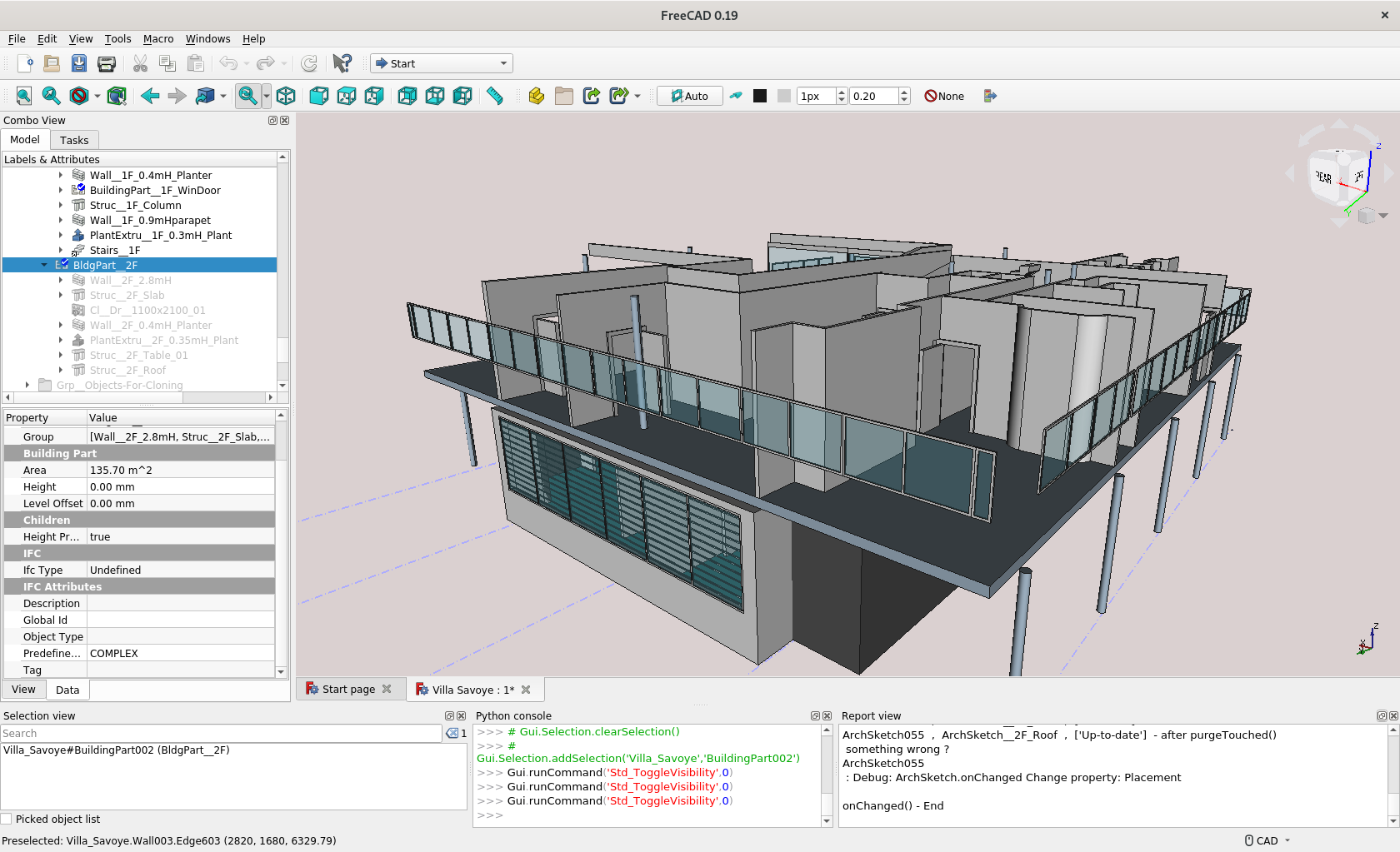Screen dimensions: 1400x852
Task: Create a new Part
Action: pos(537,96)
